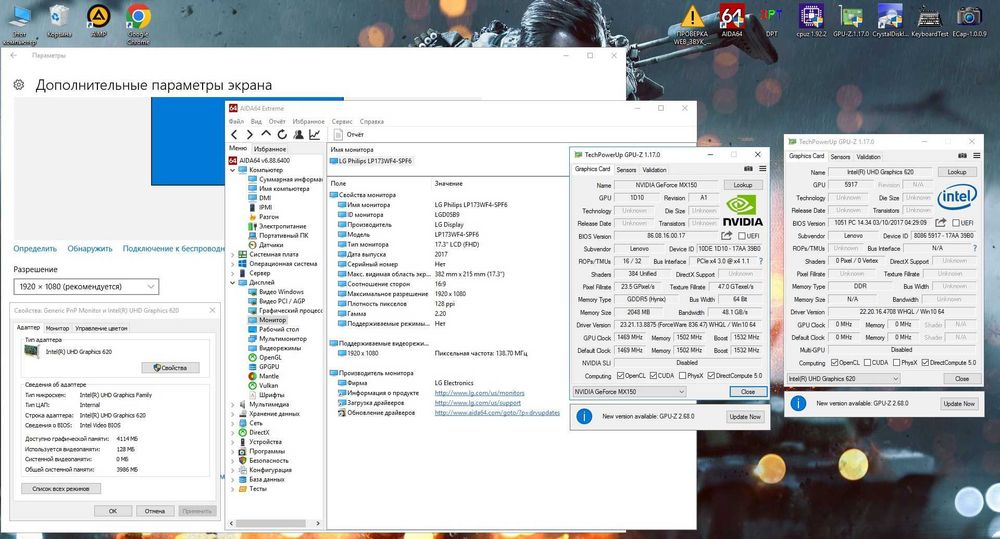The width and height of the screenshot is (1000, 539).
Task: Switch to Validation tab in Intel GPU-Z
Action: (x=868, y=156)
